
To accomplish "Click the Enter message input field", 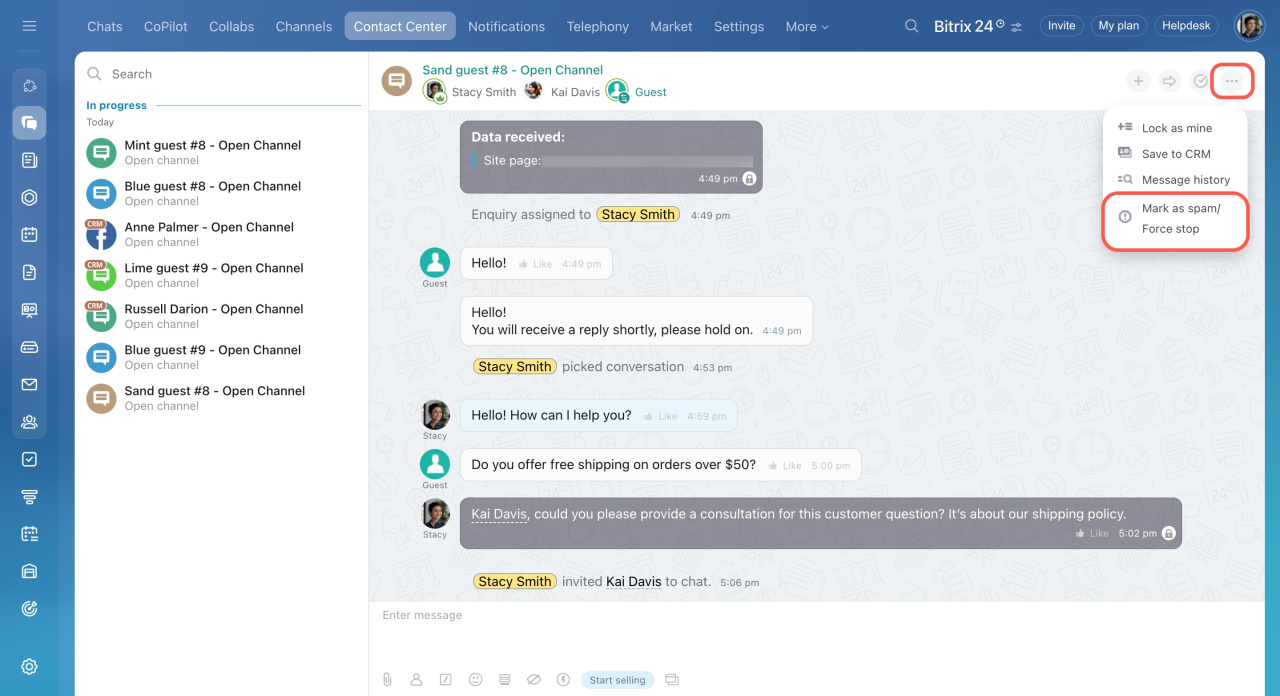I will (700, 616).
